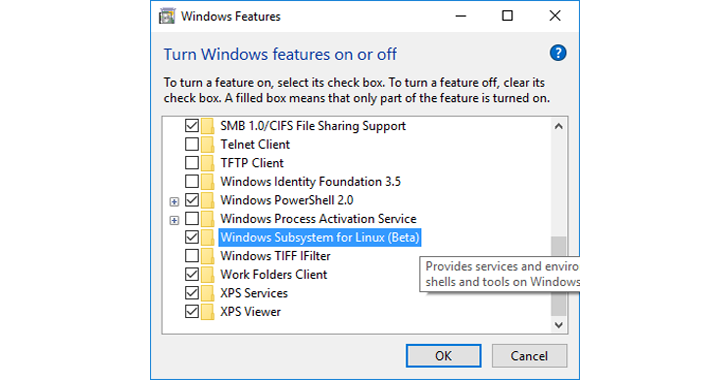This screenshot has width=728, height=380.
Task: Maximize the Windows Features dialog
Action: tap(507, 16)
